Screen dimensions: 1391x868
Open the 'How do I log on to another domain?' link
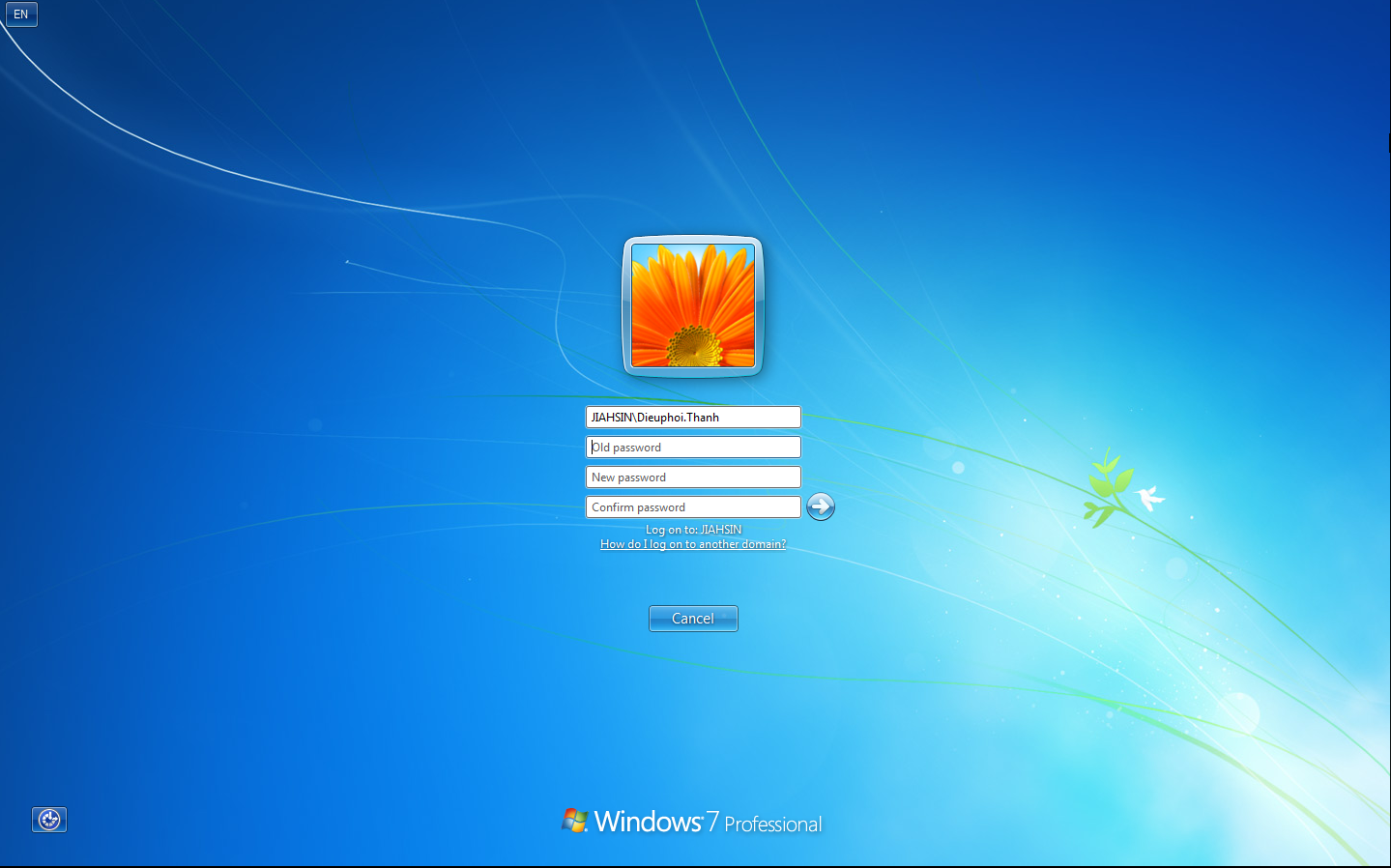point(693,544)
